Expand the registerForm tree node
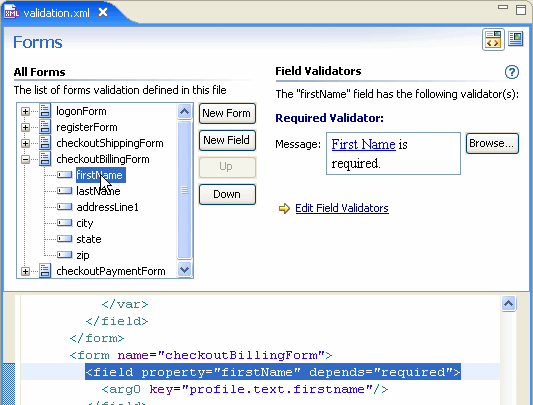533x405 pixels. tap(25, 127)
